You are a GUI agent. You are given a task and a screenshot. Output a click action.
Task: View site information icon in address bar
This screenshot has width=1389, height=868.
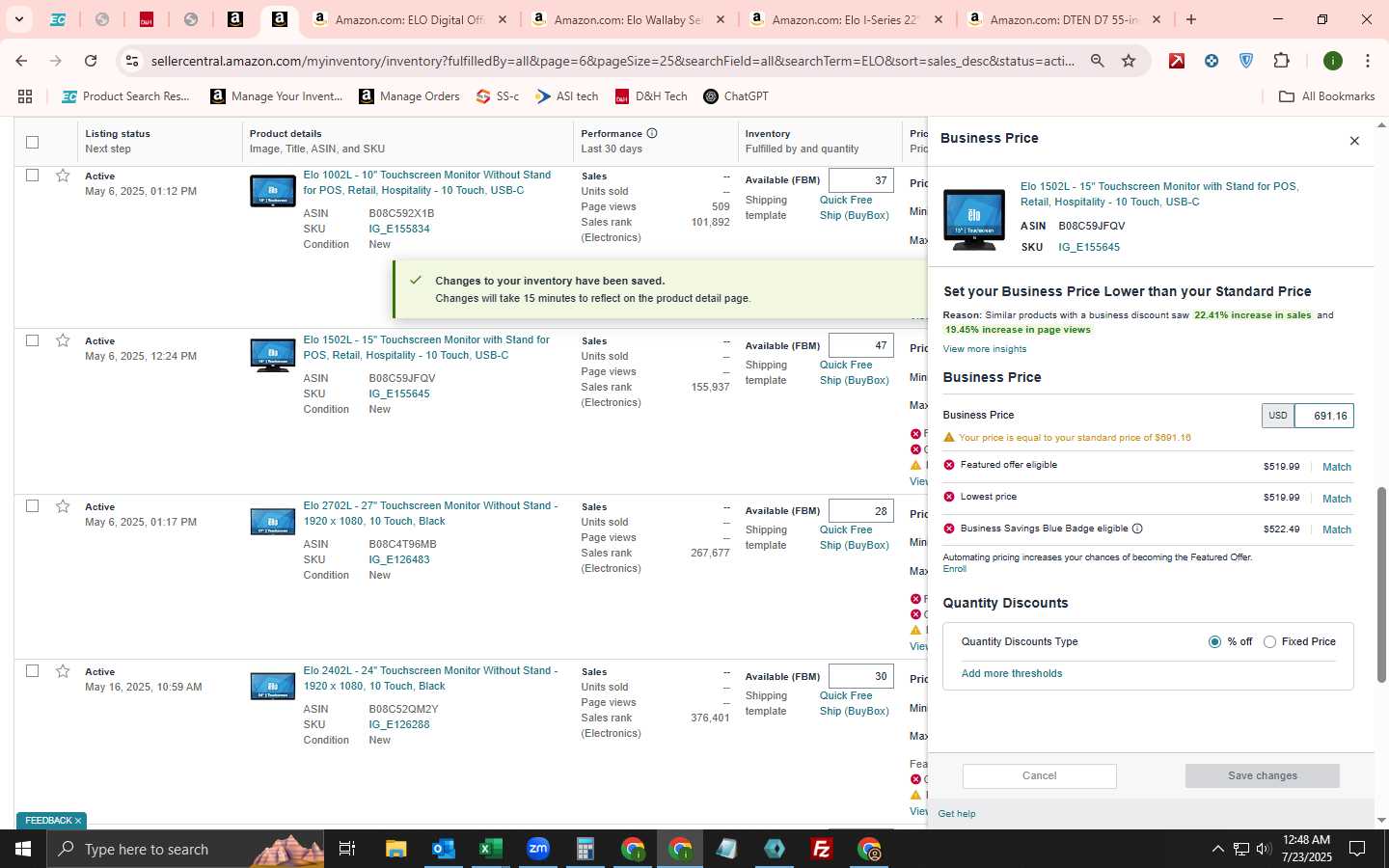[x=132, y=61]
